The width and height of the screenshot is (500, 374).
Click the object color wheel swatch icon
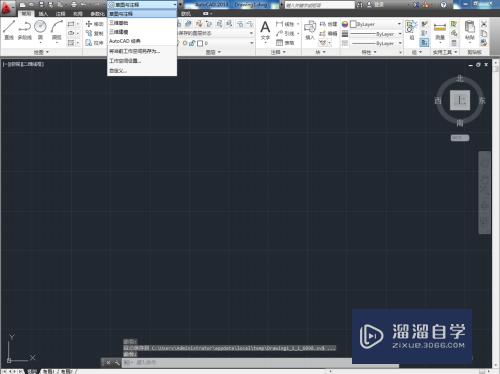tap(345, 24)
